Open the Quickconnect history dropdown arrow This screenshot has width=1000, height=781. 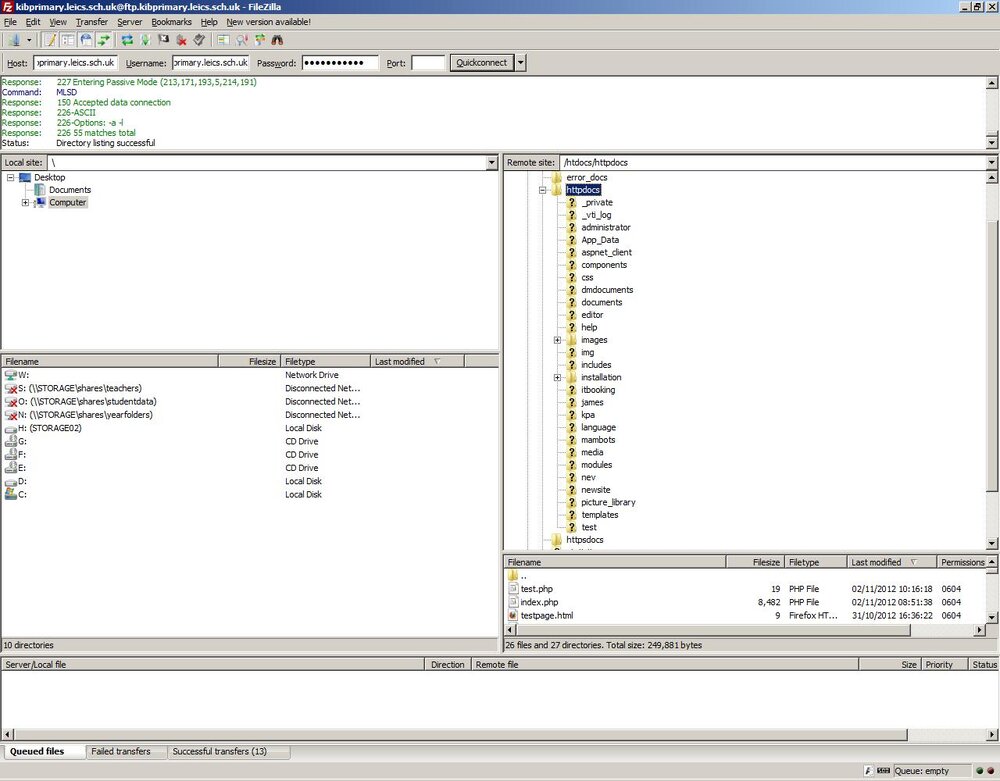pyautogui.click(x=521, y=62)
